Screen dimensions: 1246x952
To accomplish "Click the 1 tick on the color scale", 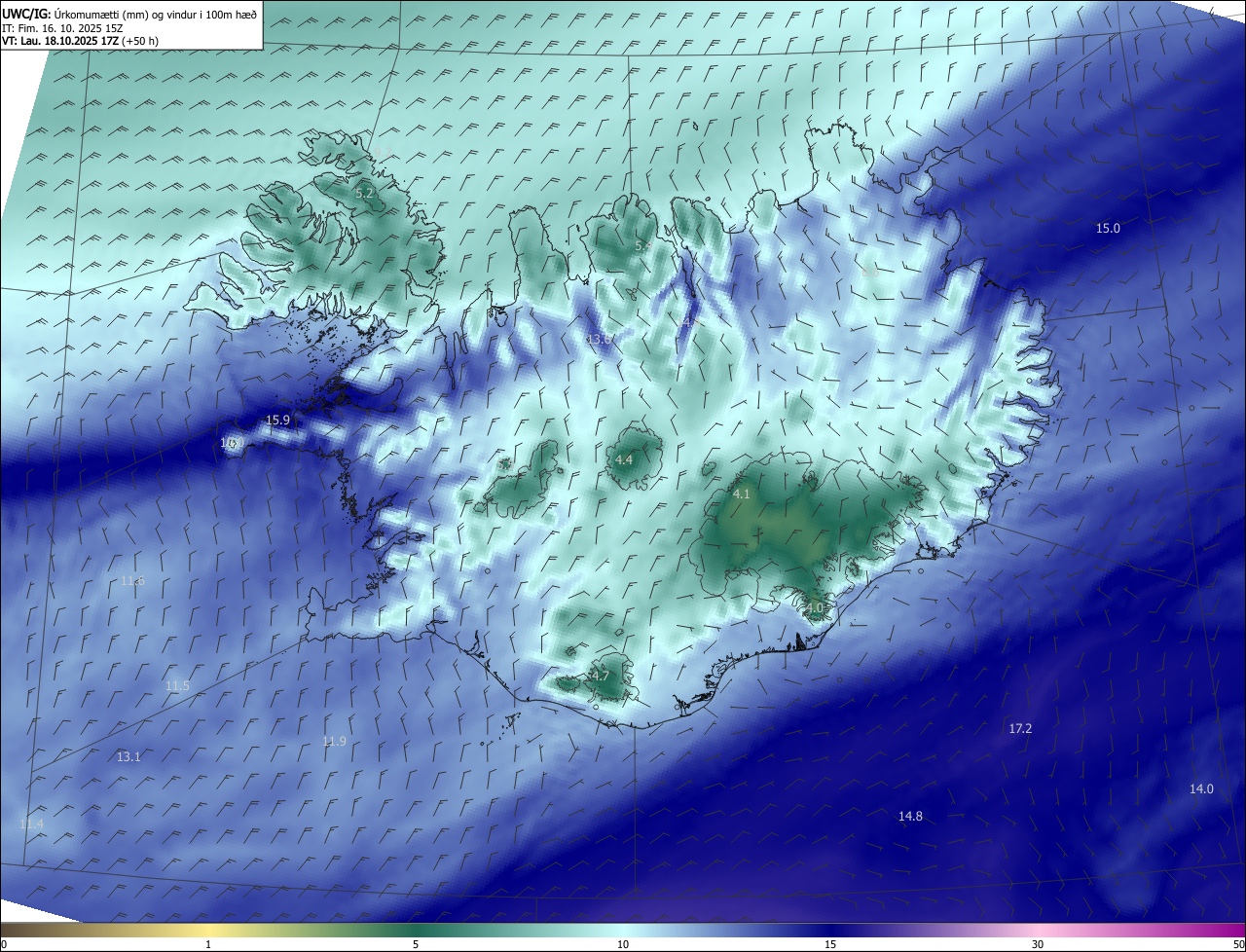I will (208, 944).
